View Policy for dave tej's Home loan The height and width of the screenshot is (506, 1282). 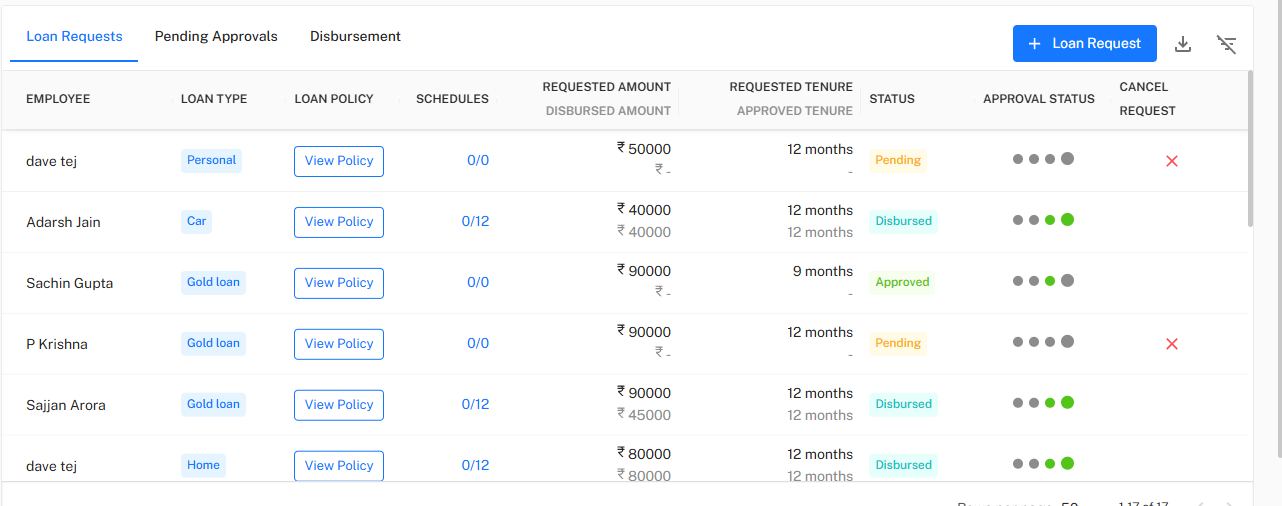coord(339,465)
